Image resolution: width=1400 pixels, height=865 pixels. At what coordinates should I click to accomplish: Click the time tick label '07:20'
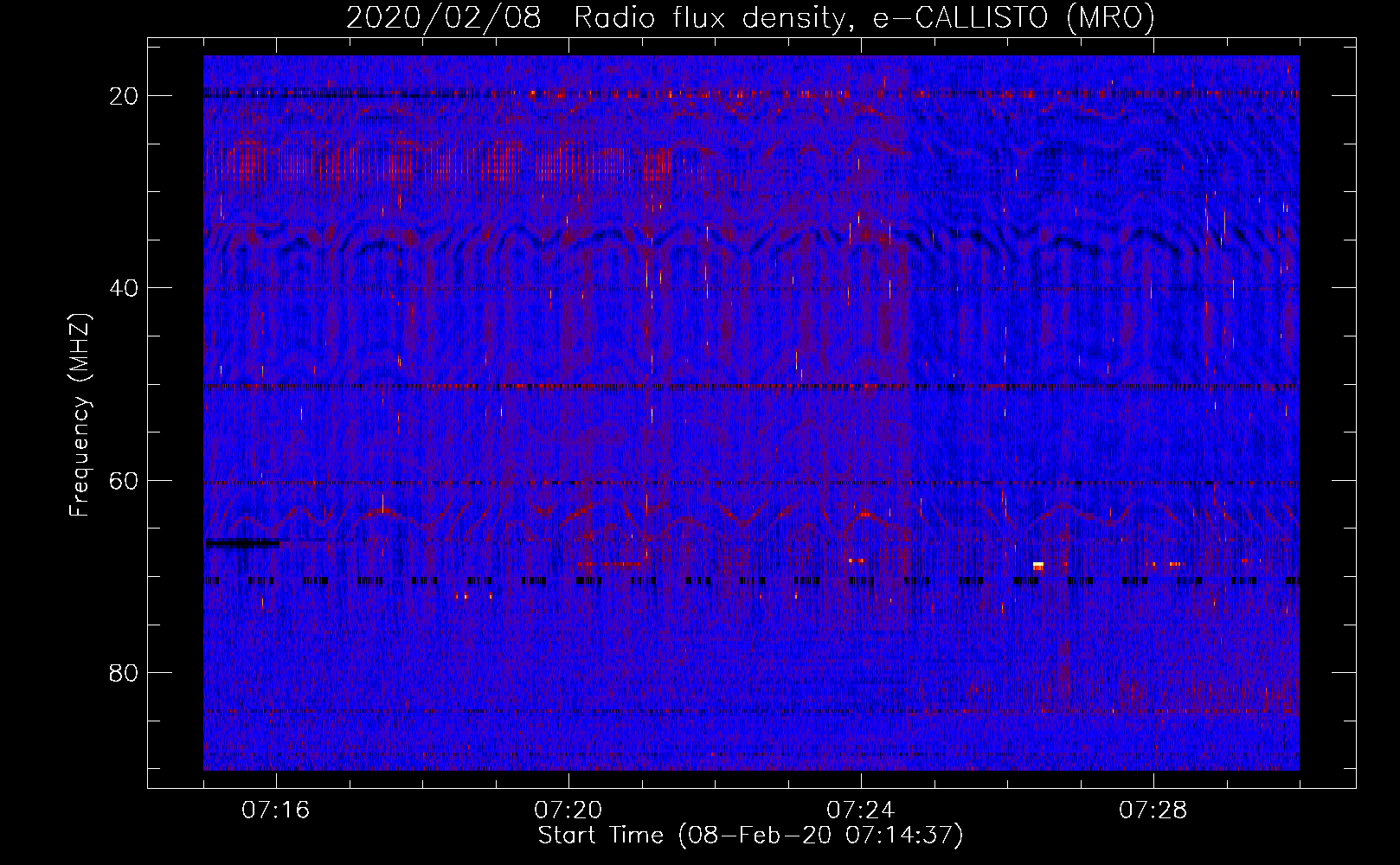coord(568,811)
